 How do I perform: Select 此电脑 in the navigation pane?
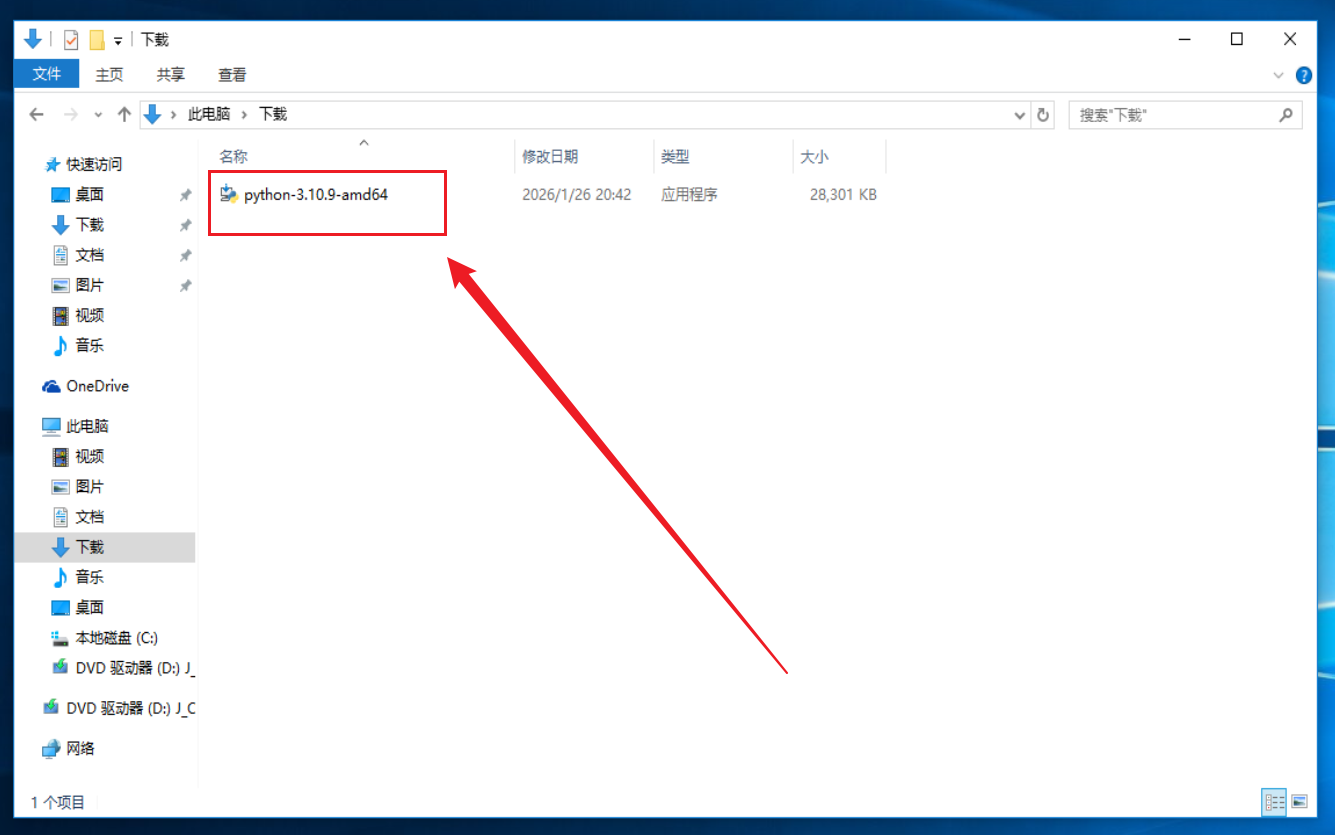pyautogui.click(x=87, y=426)
